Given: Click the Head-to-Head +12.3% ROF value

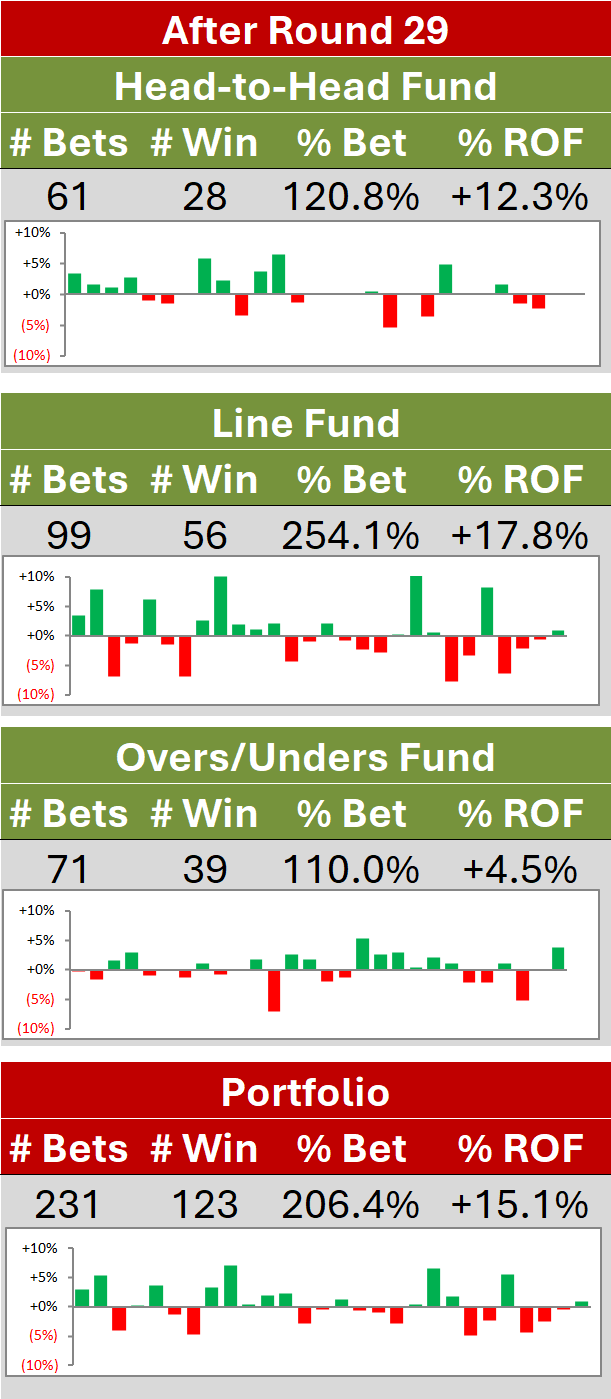Looking at the screenshot, I should click(519, 197).
